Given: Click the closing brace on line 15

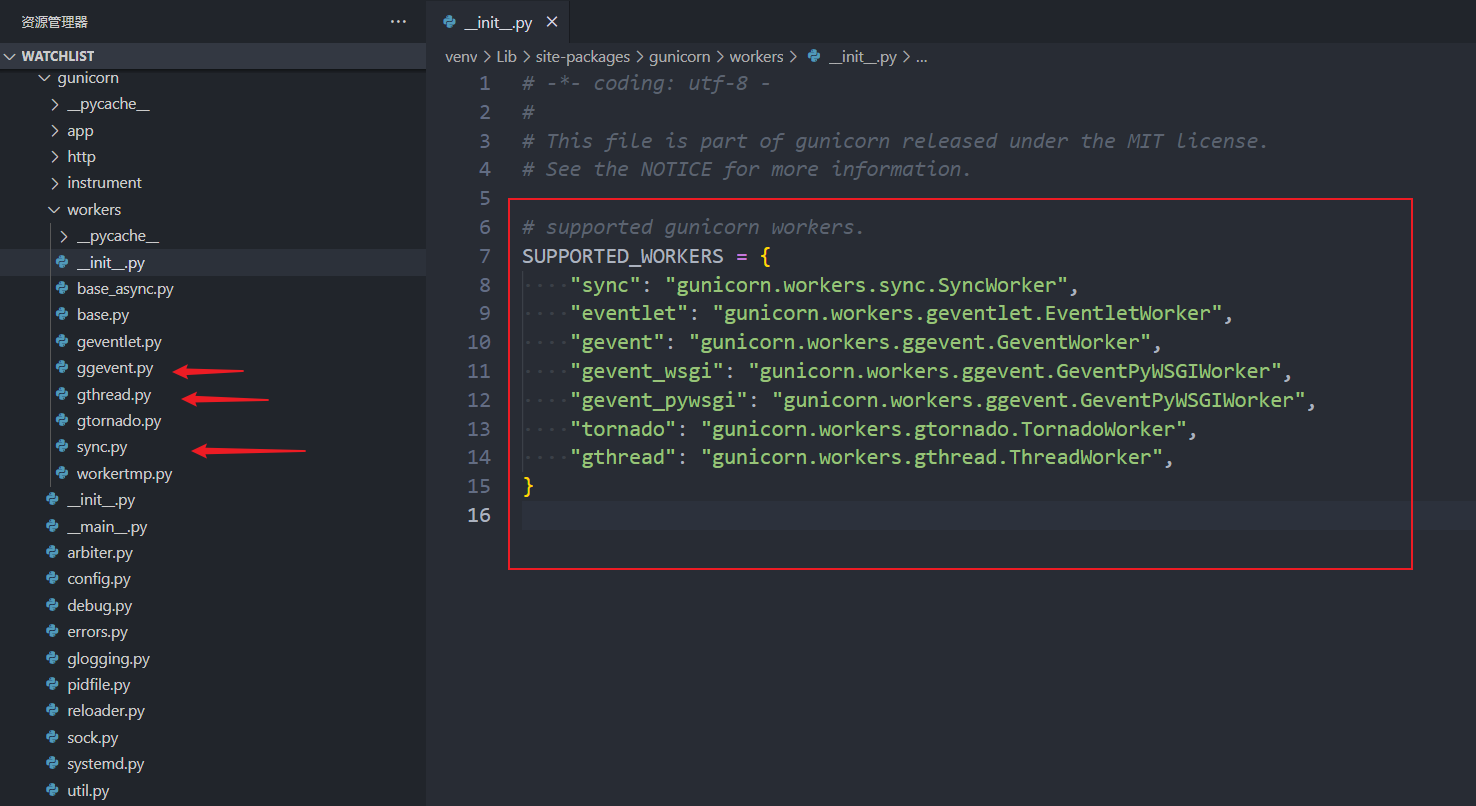Looking at the screenshot, I should (528, 486).
